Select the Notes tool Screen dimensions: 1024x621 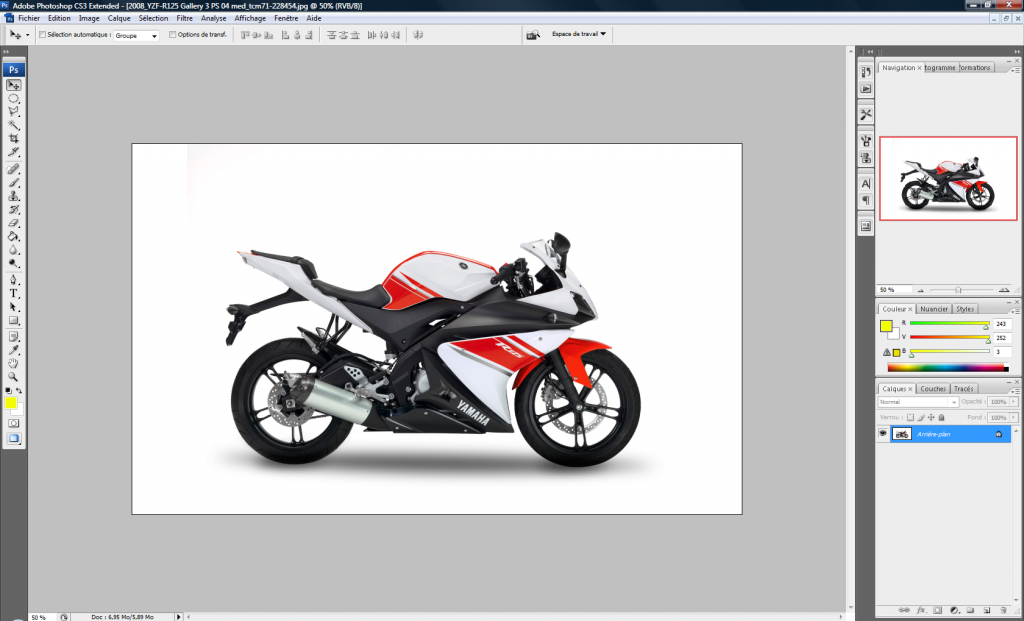pos(13,337)
